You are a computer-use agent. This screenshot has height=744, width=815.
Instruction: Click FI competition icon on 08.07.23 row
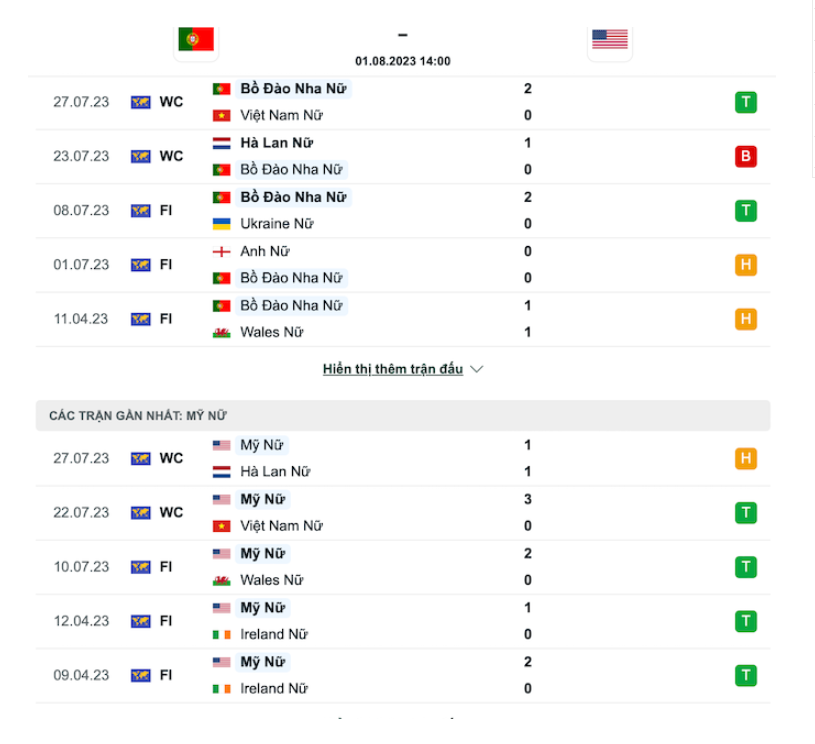pos(141,211)
